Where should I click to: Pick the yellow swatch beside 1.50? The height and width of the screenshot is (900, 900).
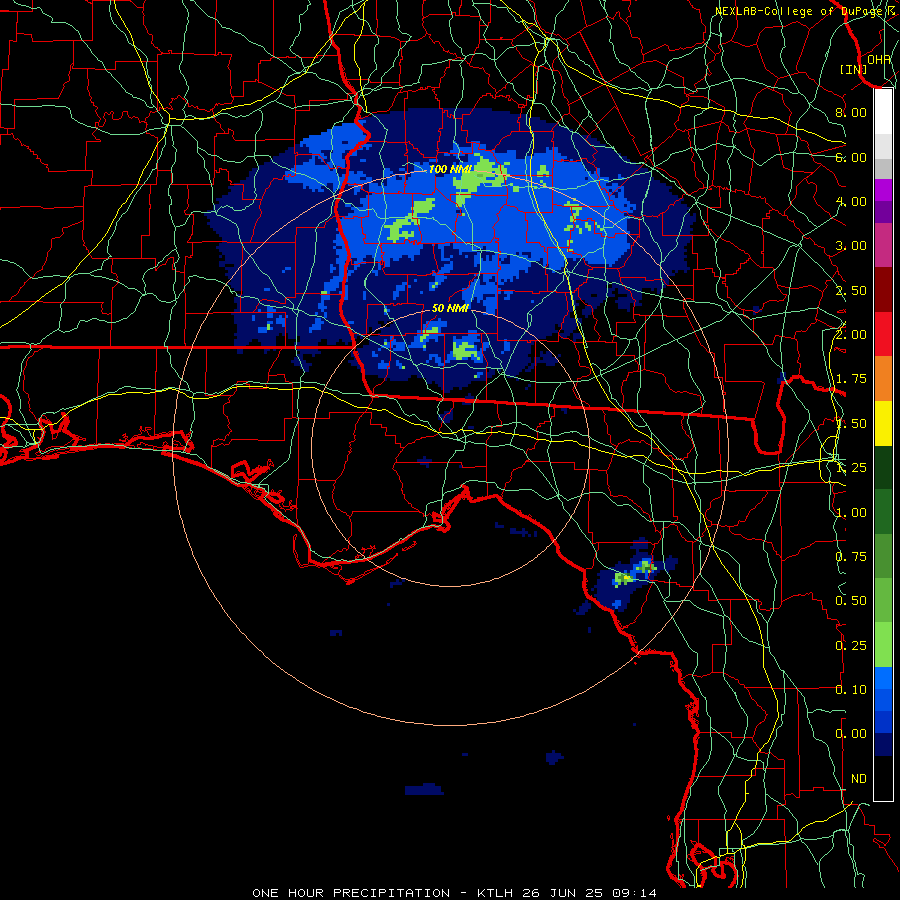coord(883,423)
